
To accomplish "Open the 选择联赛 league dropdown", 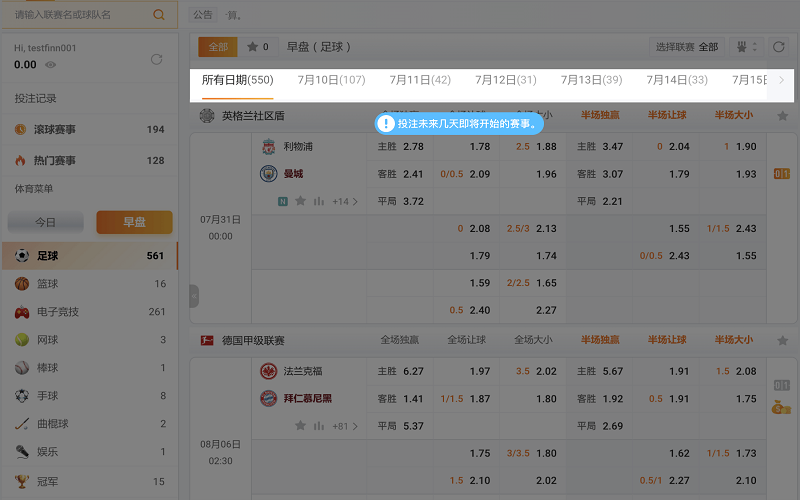I will pos(687,47).
